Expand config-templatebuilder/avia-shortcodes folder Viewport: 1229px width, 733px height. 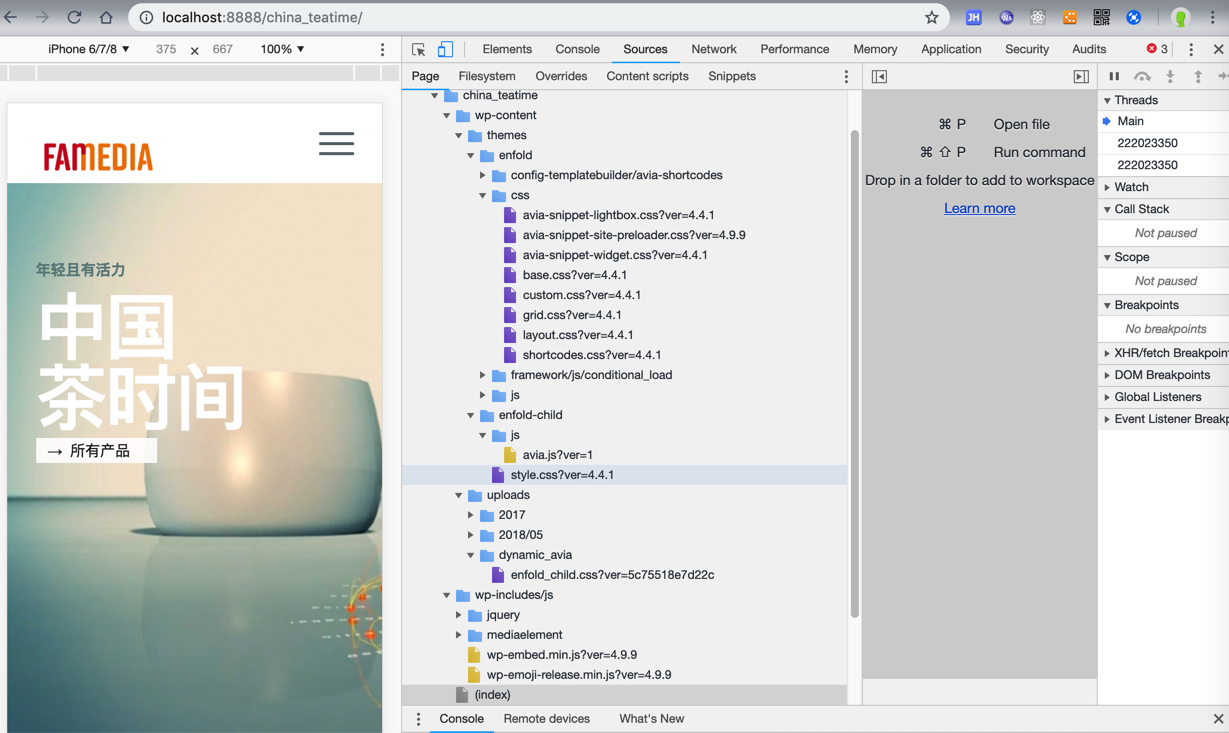483,175
